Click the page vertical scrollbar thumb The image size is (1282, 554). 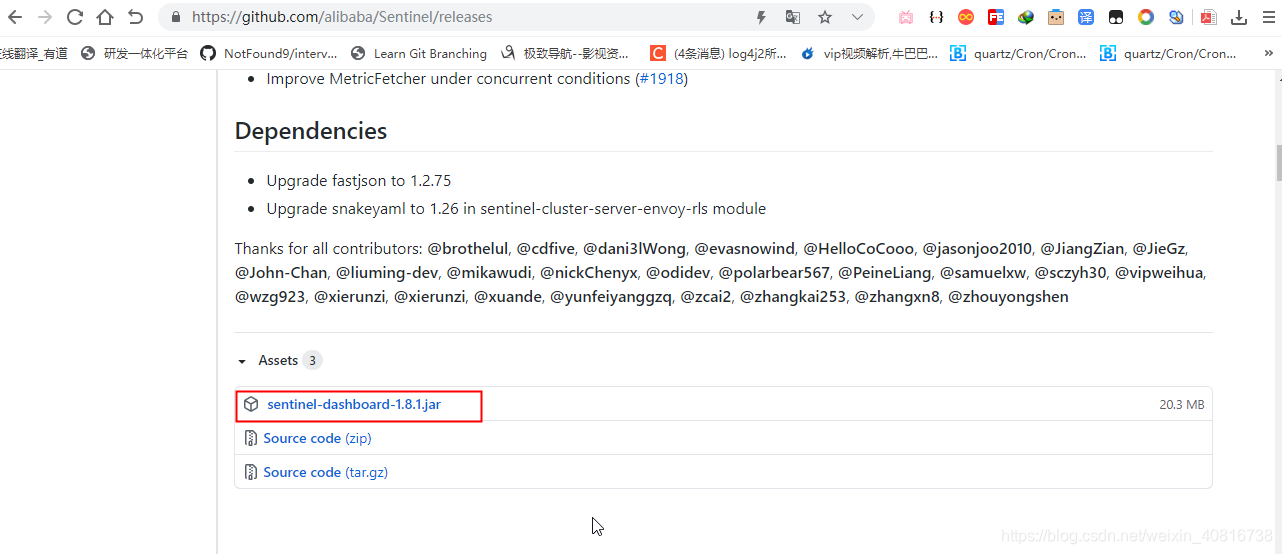[1278, 163]
